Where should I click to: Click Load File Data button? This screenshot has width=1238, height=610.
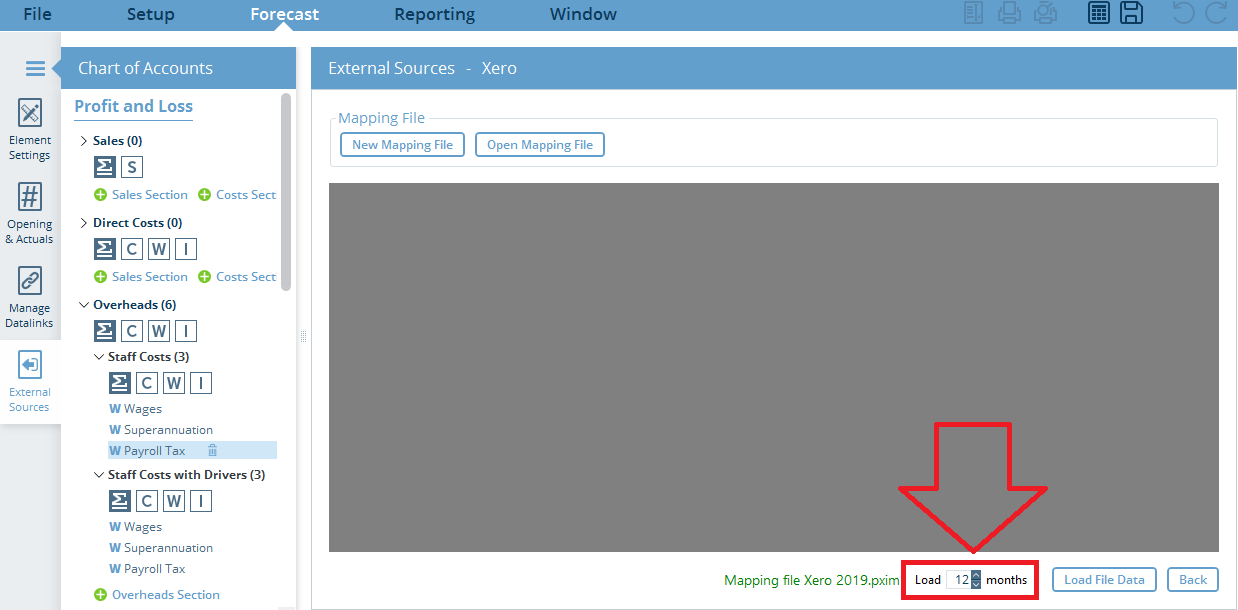click(x=1104, y=580)
